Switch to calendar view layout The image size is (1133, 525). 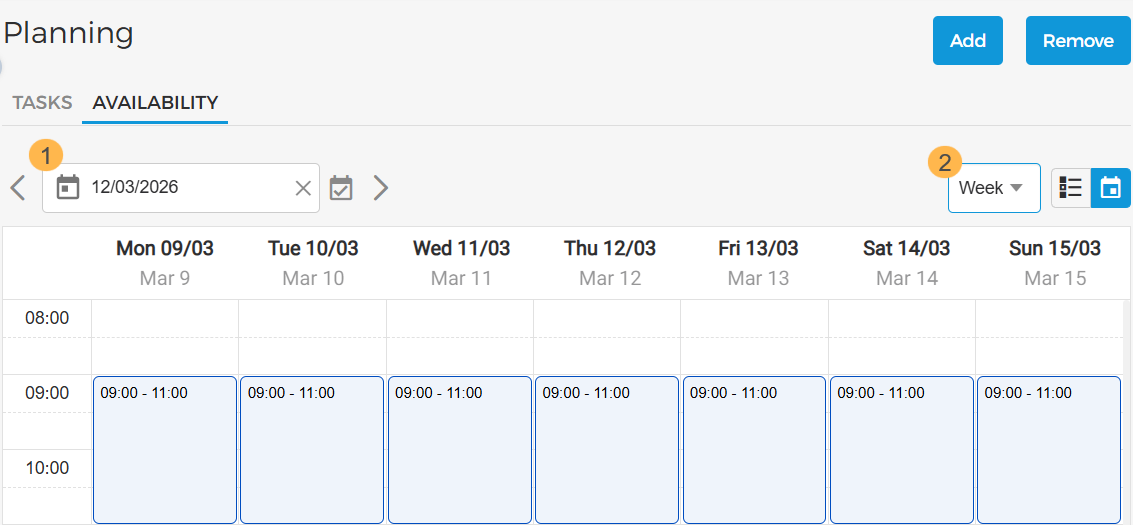coord(1110,188)
